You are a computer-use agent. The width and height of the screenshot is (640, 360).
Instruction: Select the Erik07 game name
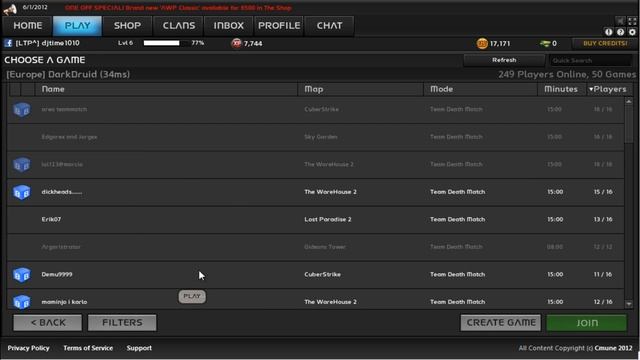pos(51,219)
